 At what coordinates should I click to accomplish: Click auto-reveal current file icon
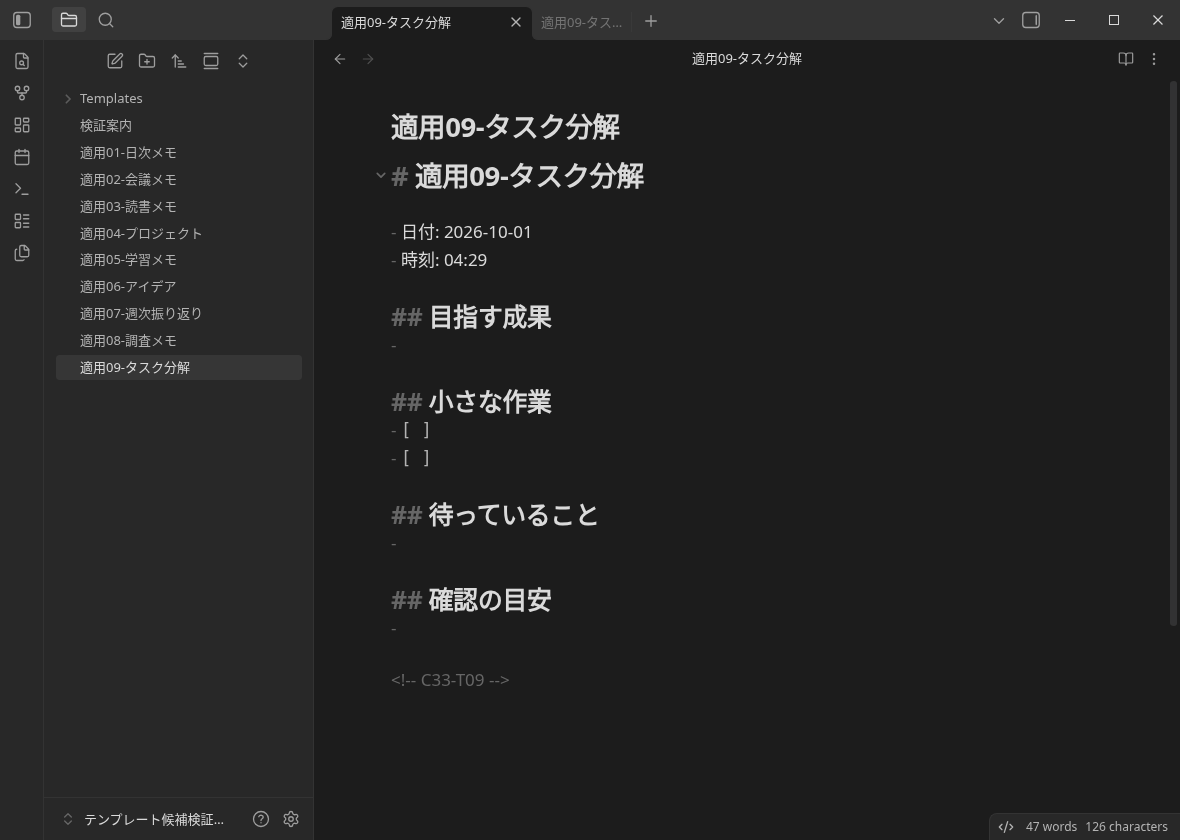[x=211, y=61]
